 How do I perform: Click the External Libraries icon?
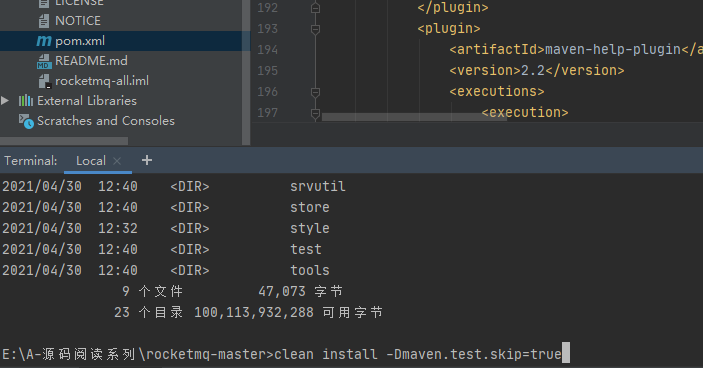(26, 100)
